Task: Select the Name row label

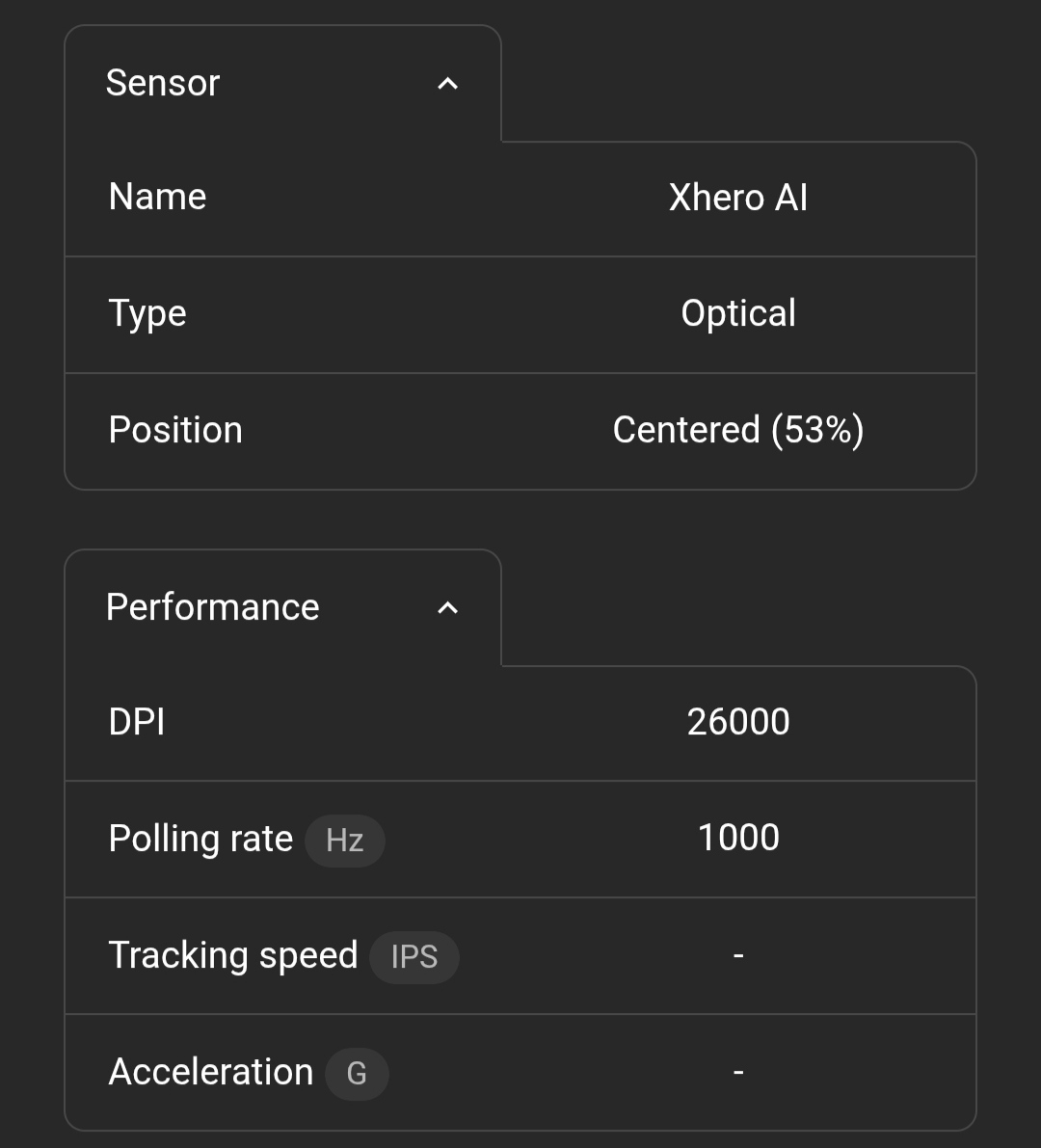Action: point(157,198)
